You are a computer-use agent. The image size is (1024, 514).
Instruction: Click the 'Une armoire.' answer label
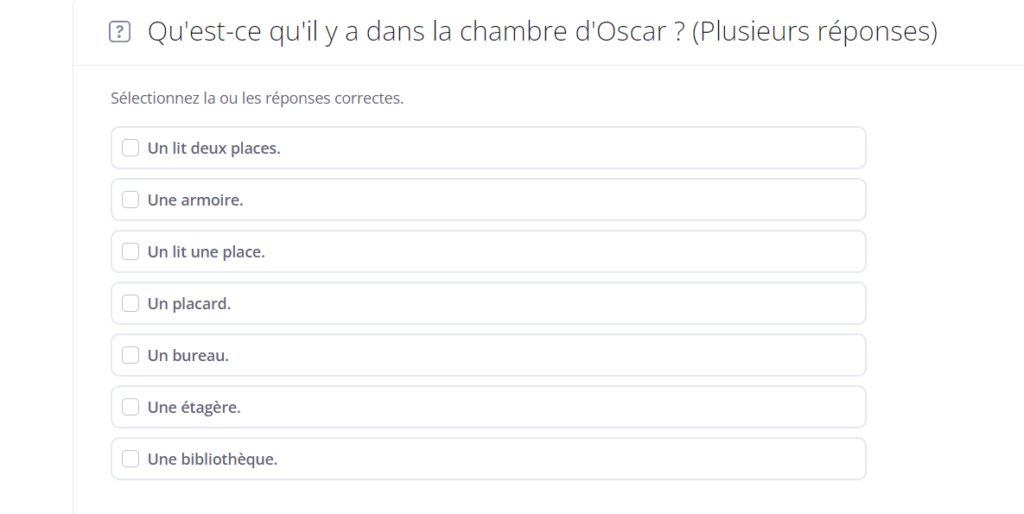pos(195,200)
